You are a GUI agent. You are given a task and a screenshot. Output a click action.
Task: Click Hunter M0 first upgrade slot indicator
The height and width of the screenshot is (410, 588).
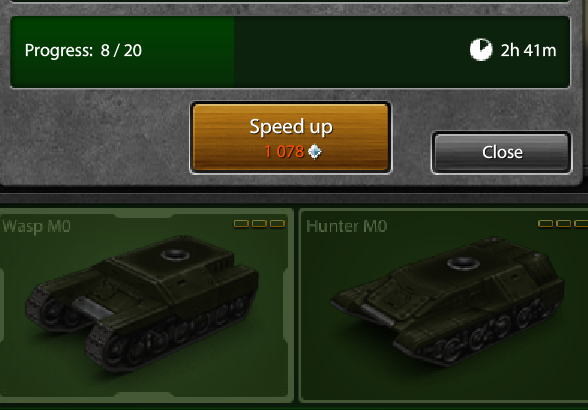(x=545, y=224)
